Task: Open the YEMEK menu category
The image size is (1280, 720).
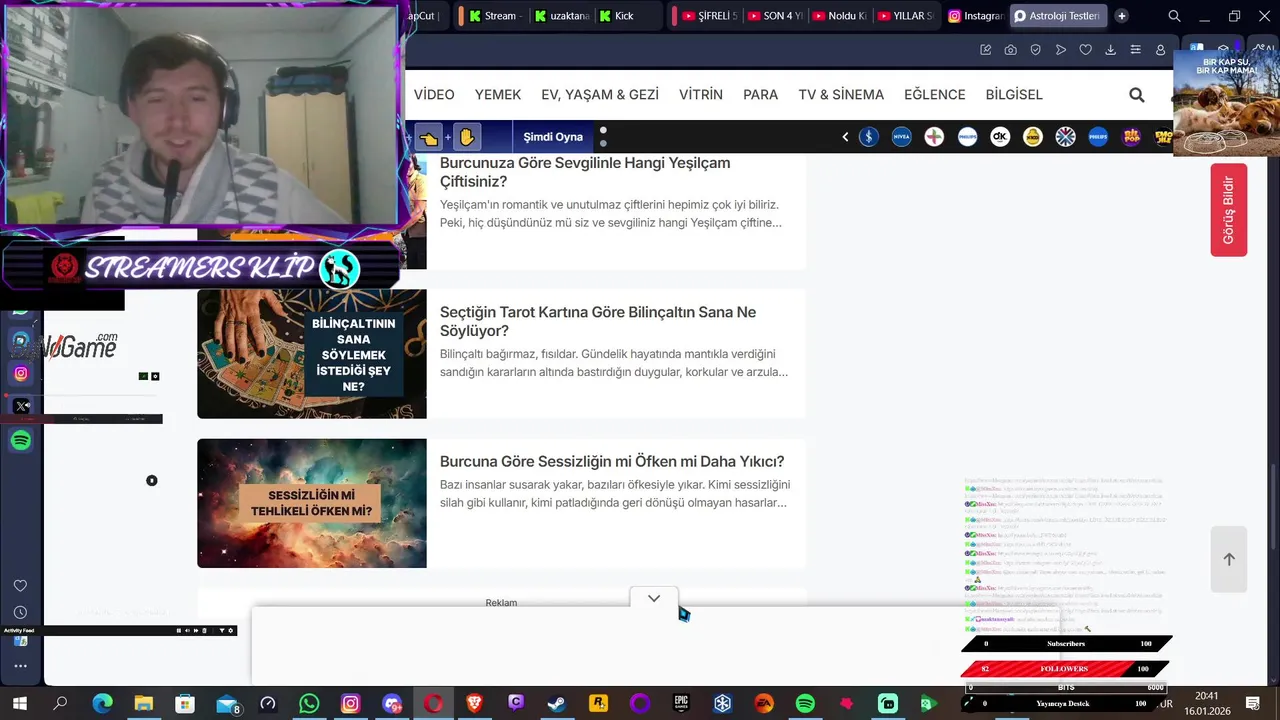Action: click(x=498, y=95)
